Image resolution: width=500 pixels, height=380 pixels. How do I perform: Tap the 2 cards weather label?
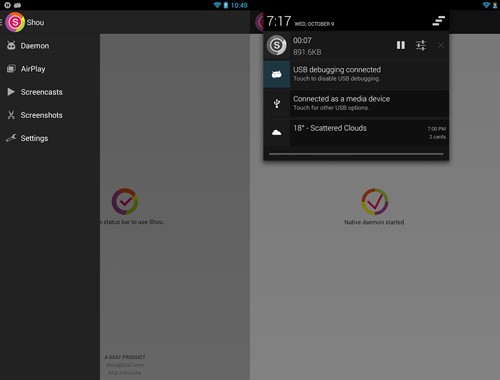click(x=437, y=137)
